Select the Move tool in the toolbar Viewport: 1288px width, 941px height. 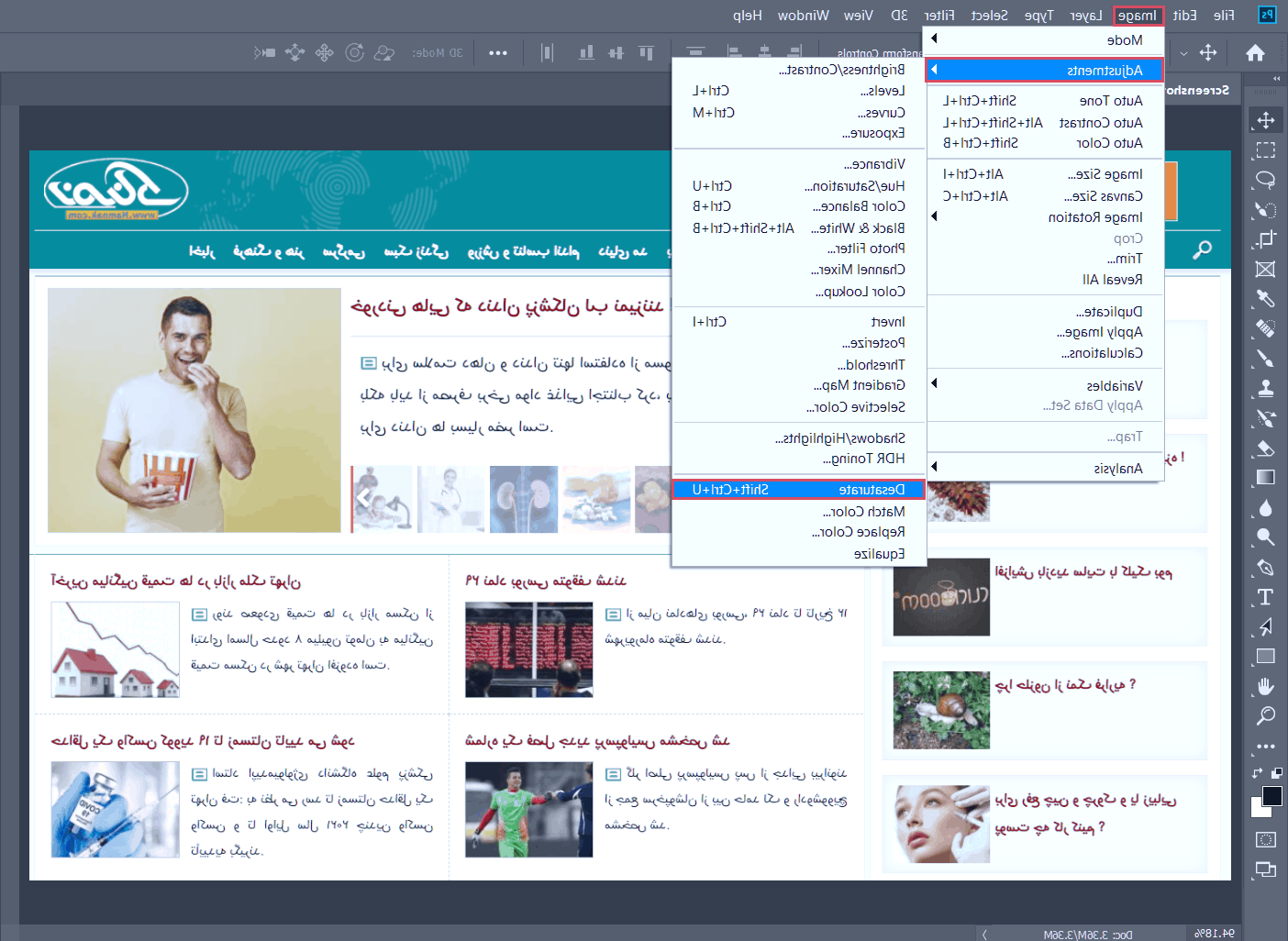[1265, 120]
